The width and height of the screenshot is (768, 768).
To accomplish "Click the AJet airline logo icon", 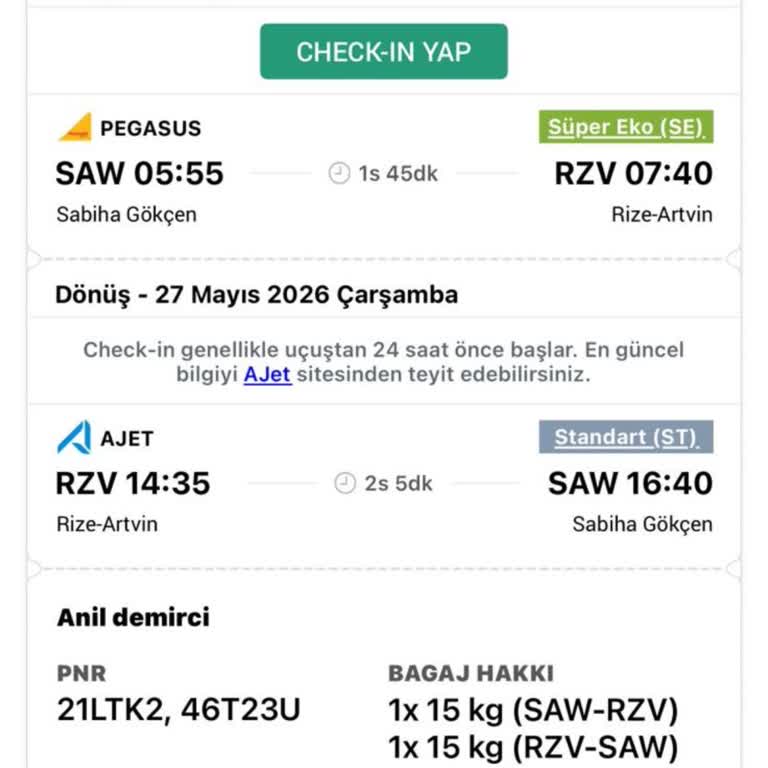I will 74,437.
